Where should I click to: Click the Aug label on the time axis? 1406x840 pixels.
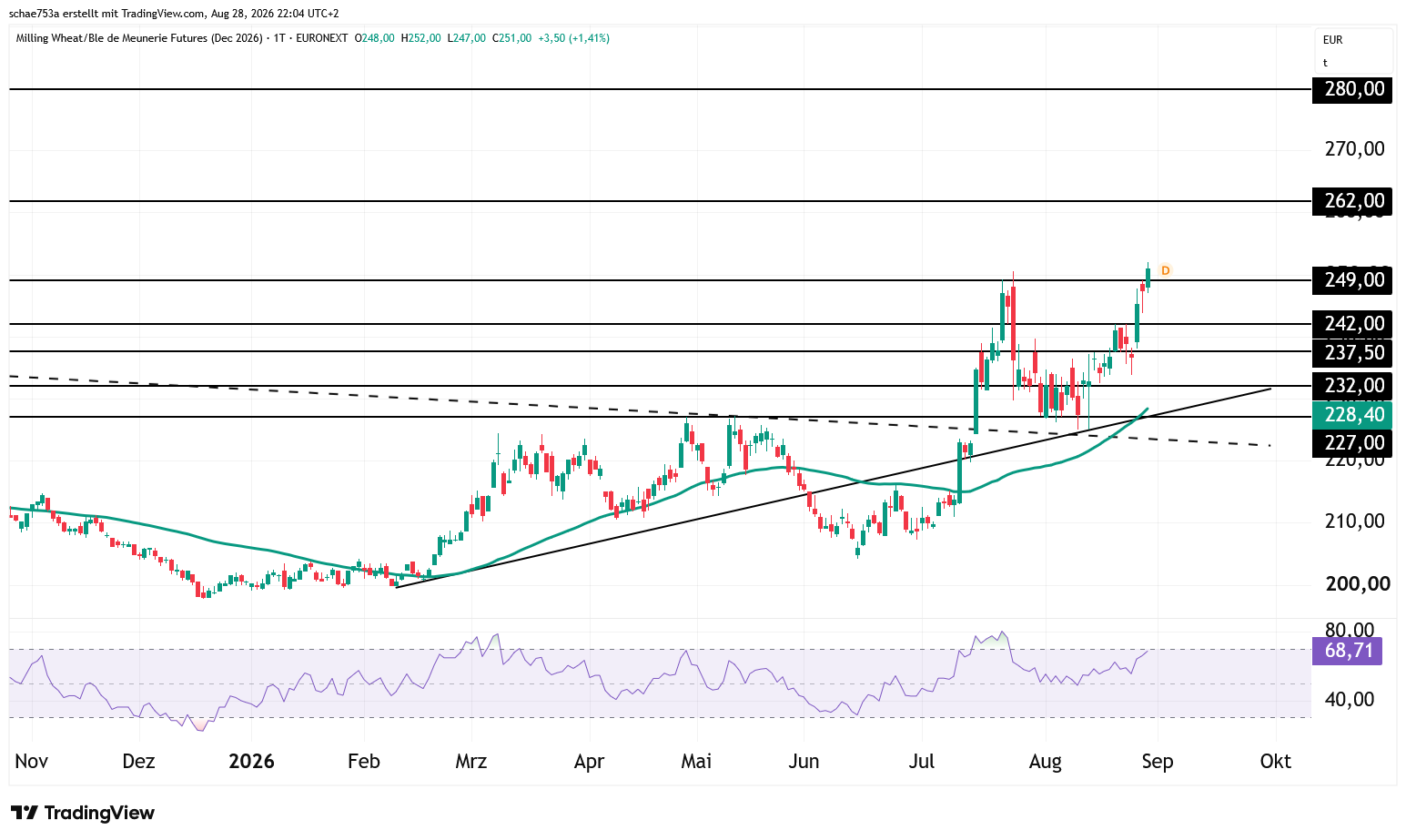coord(1045,761)
